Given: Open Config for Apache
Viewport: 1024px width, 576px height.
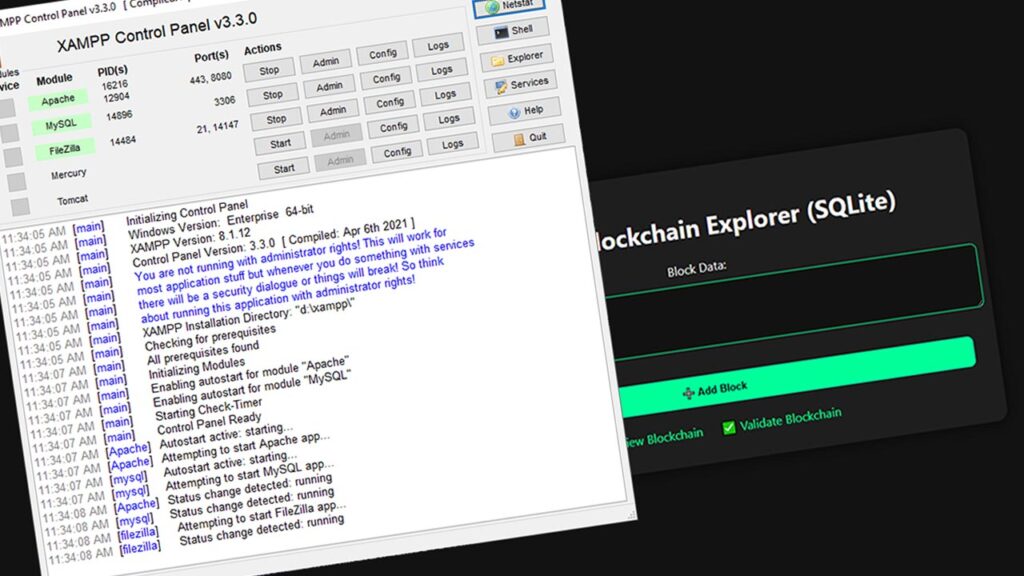Looking at the screenshot, I should (x=383, y=54).
